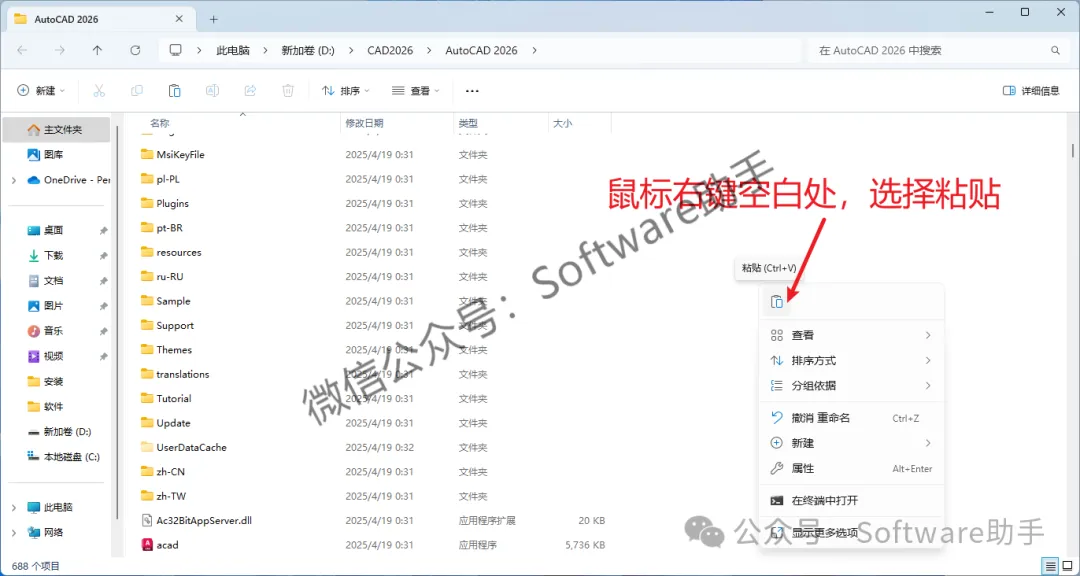
Task: Sort by the 修改日期 column header
Action: click(364, 123)
